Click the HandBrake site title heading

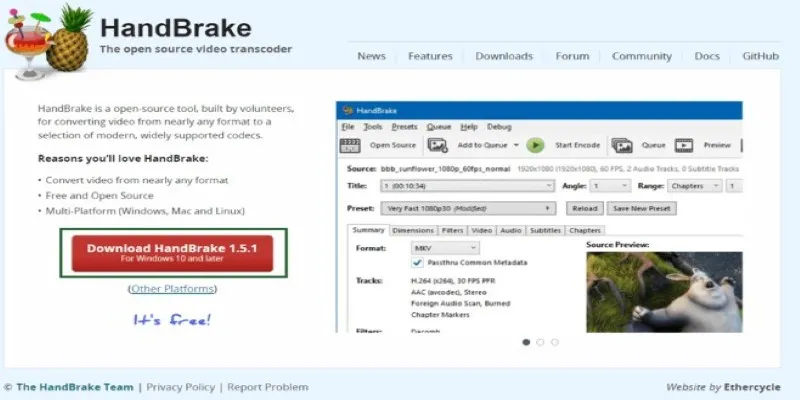tap(176, 28)
